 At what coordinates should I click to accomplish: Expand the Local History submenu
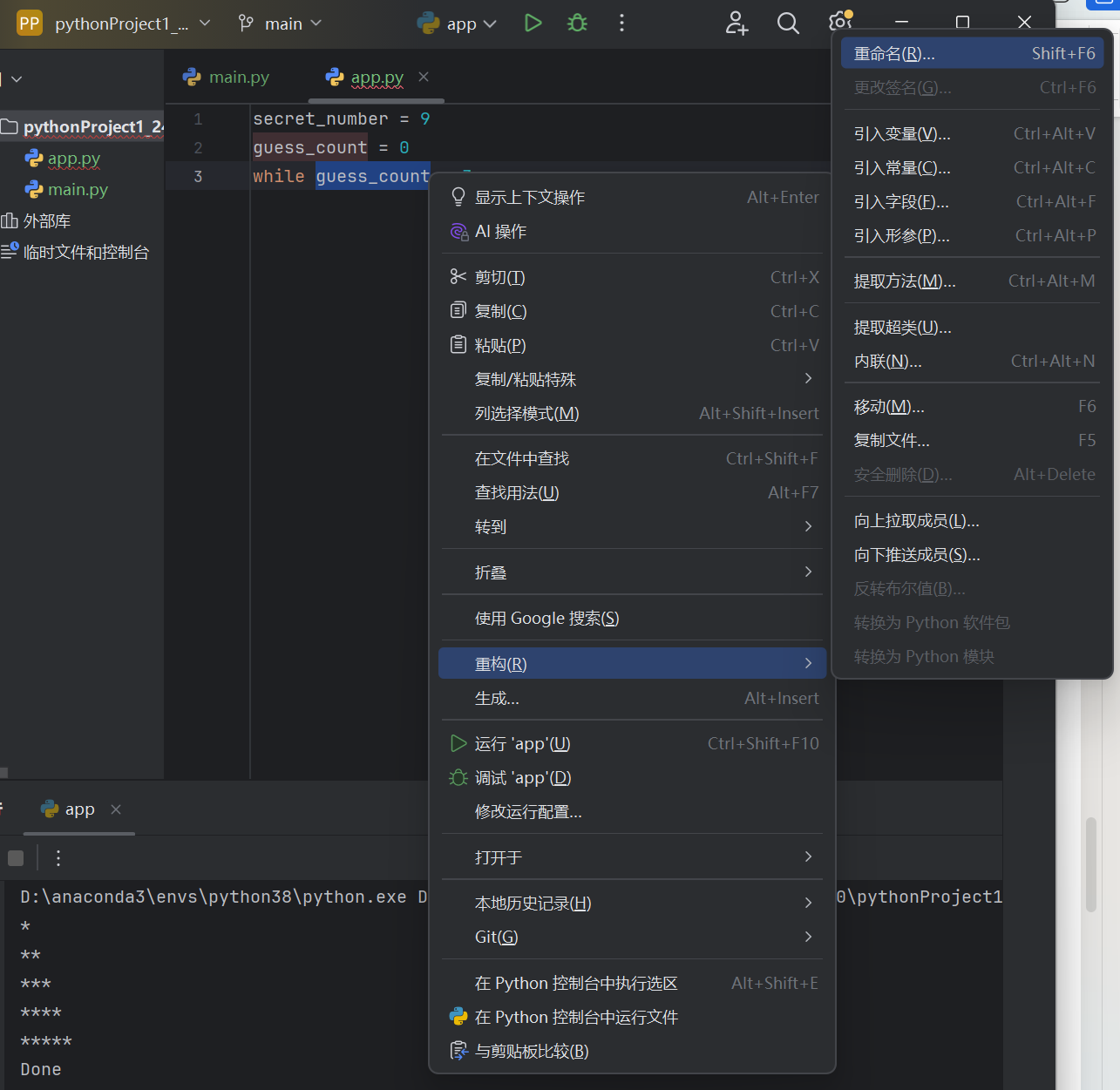click(x=634, y=903)
